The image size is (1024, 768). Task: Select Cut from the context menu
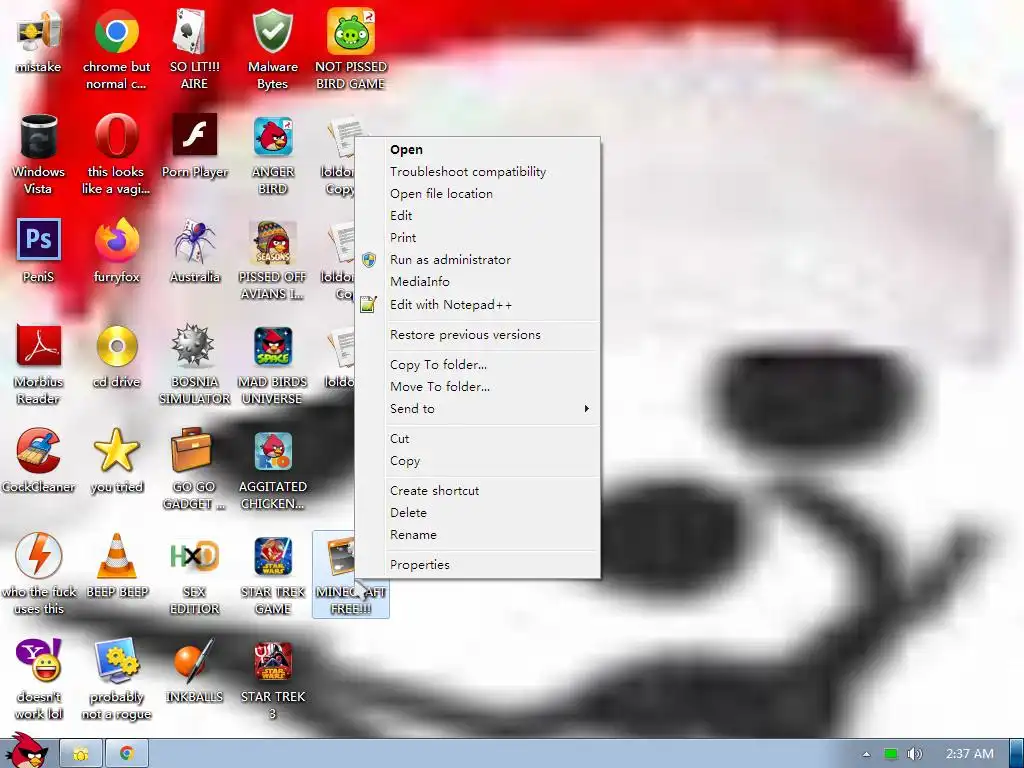tap(478, 439)
